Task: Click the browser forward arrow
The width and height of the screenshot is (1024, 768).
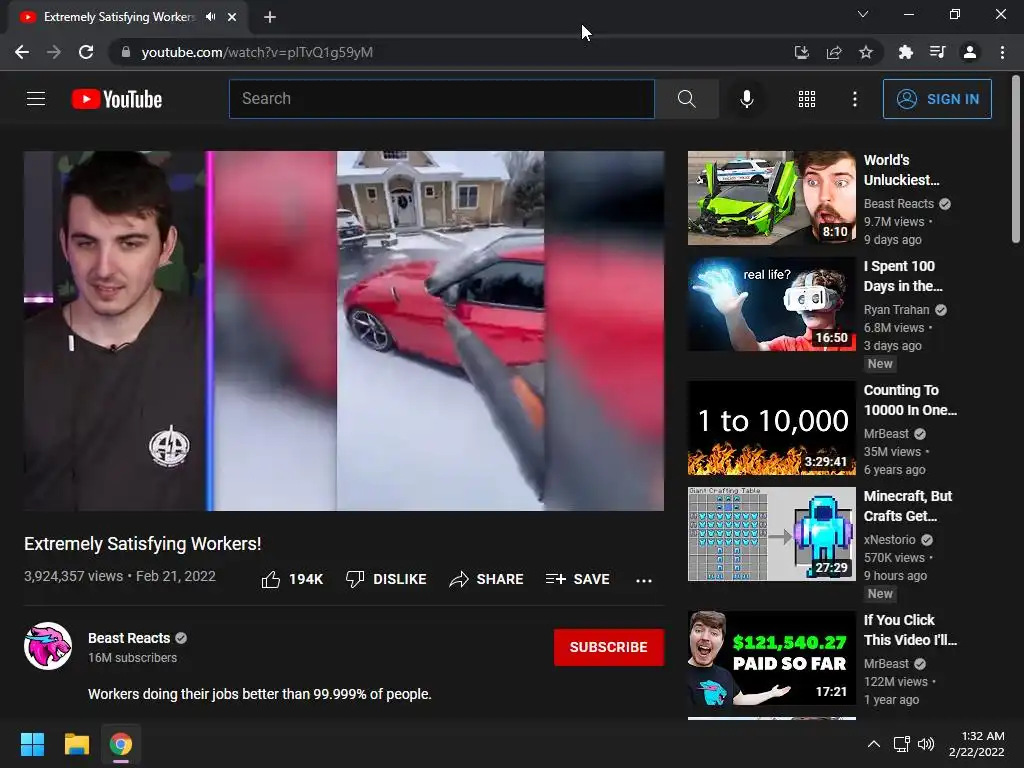Action: pyautogui.click(x=54, y=52)
